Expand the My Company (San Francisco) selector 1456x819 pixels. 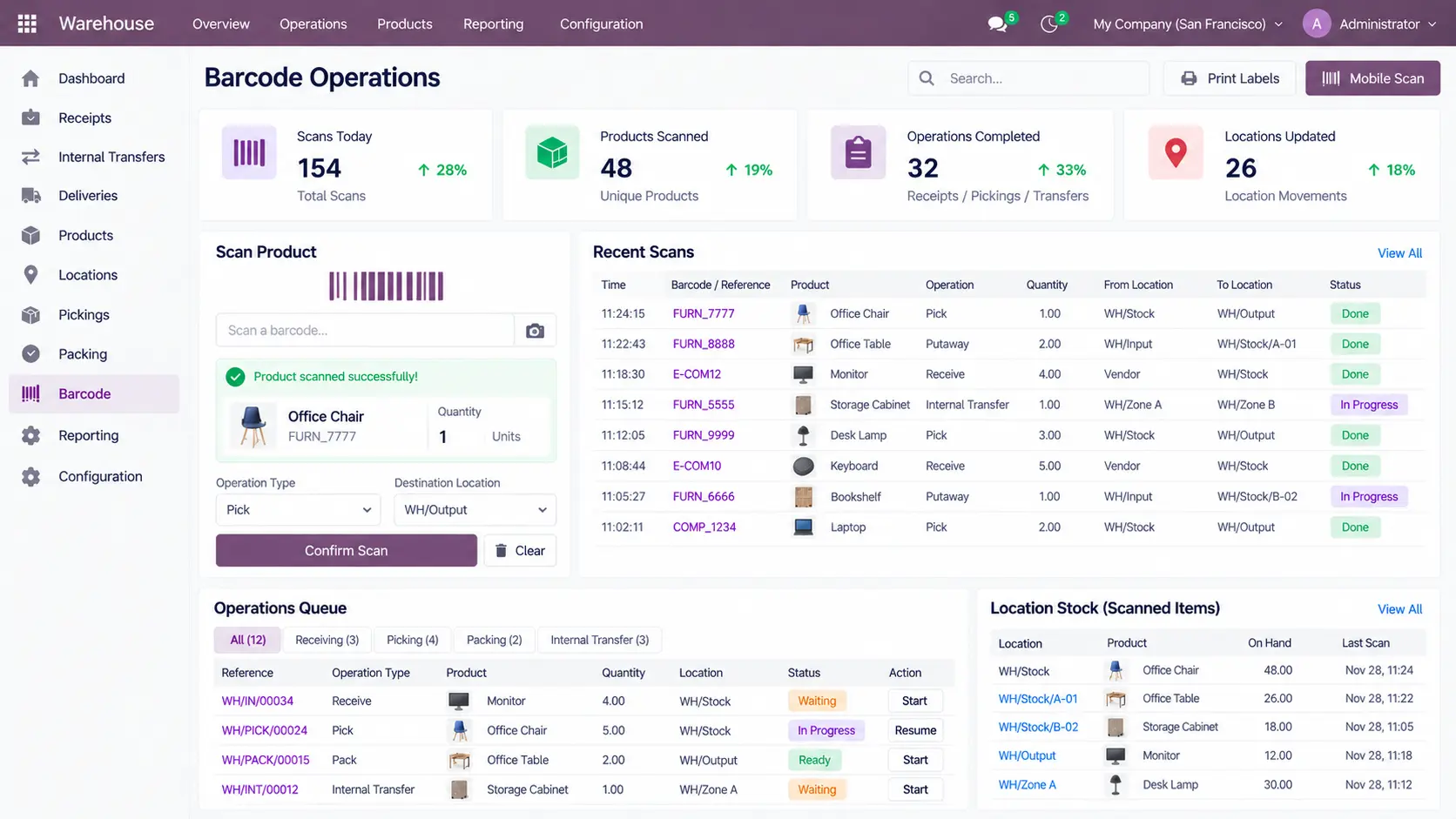(x=1188, y=24)
